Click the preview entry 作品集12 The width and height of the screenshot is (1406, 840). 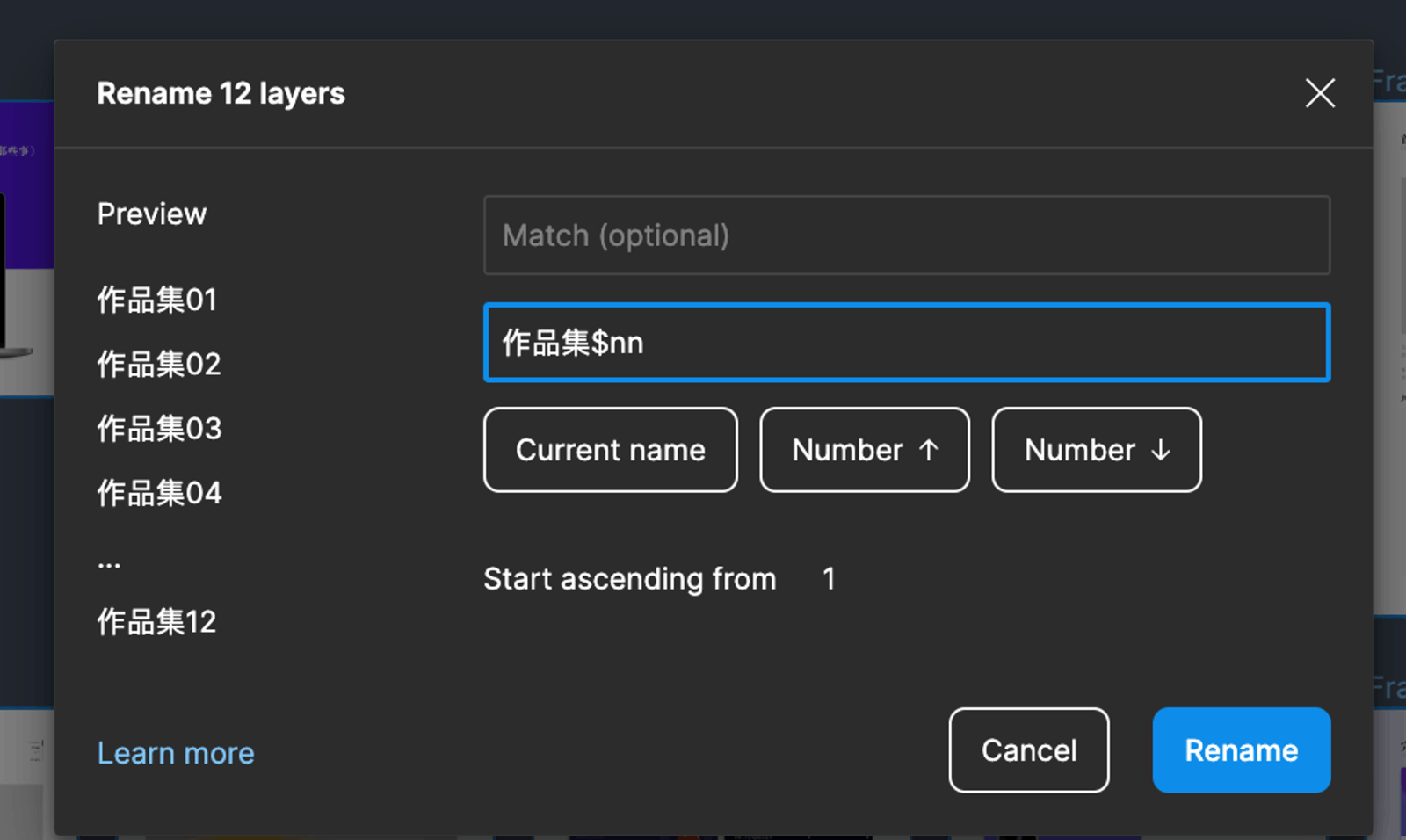click(x=156, y=622)
